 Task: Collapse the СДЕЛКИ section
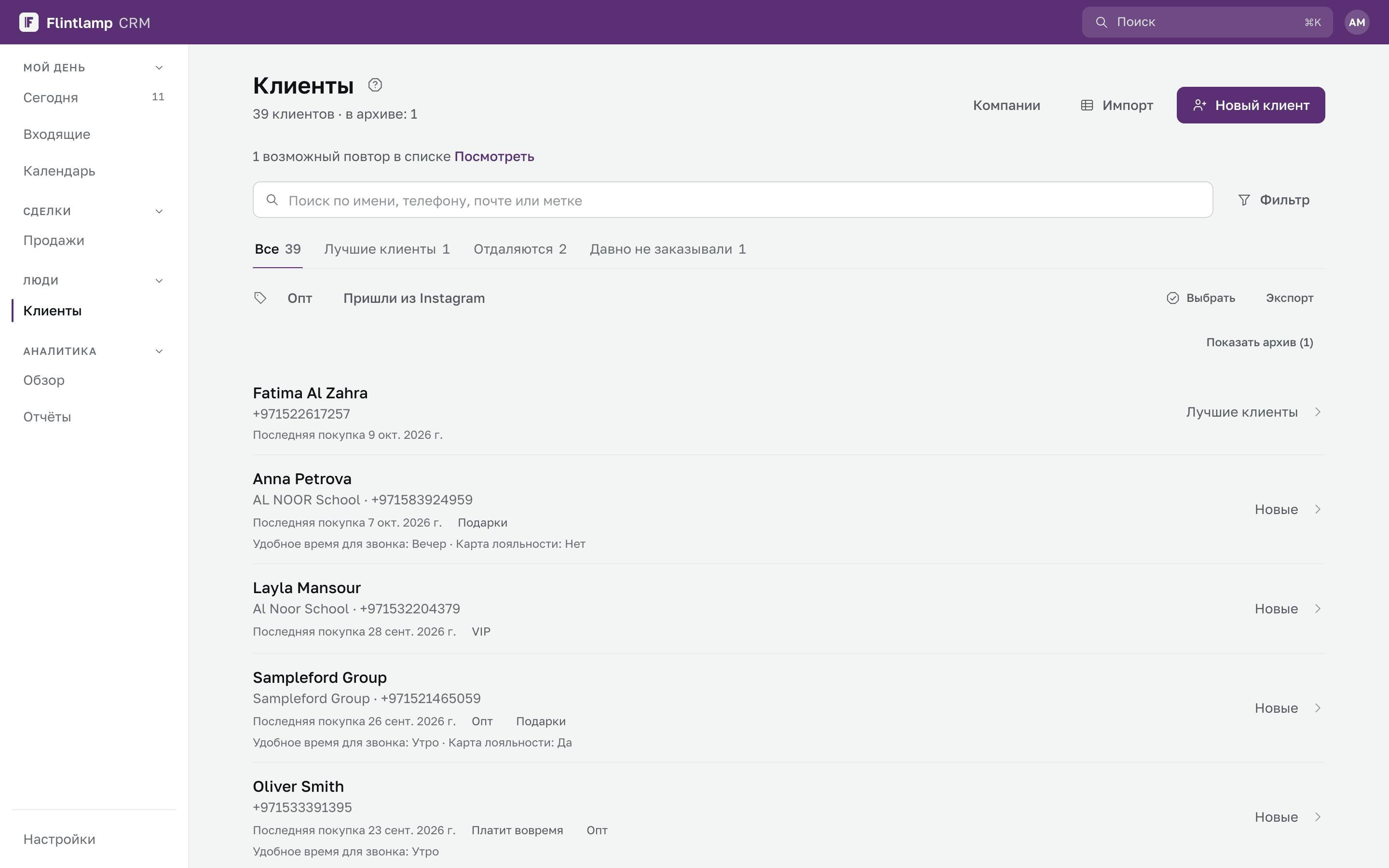click(159, 211)
